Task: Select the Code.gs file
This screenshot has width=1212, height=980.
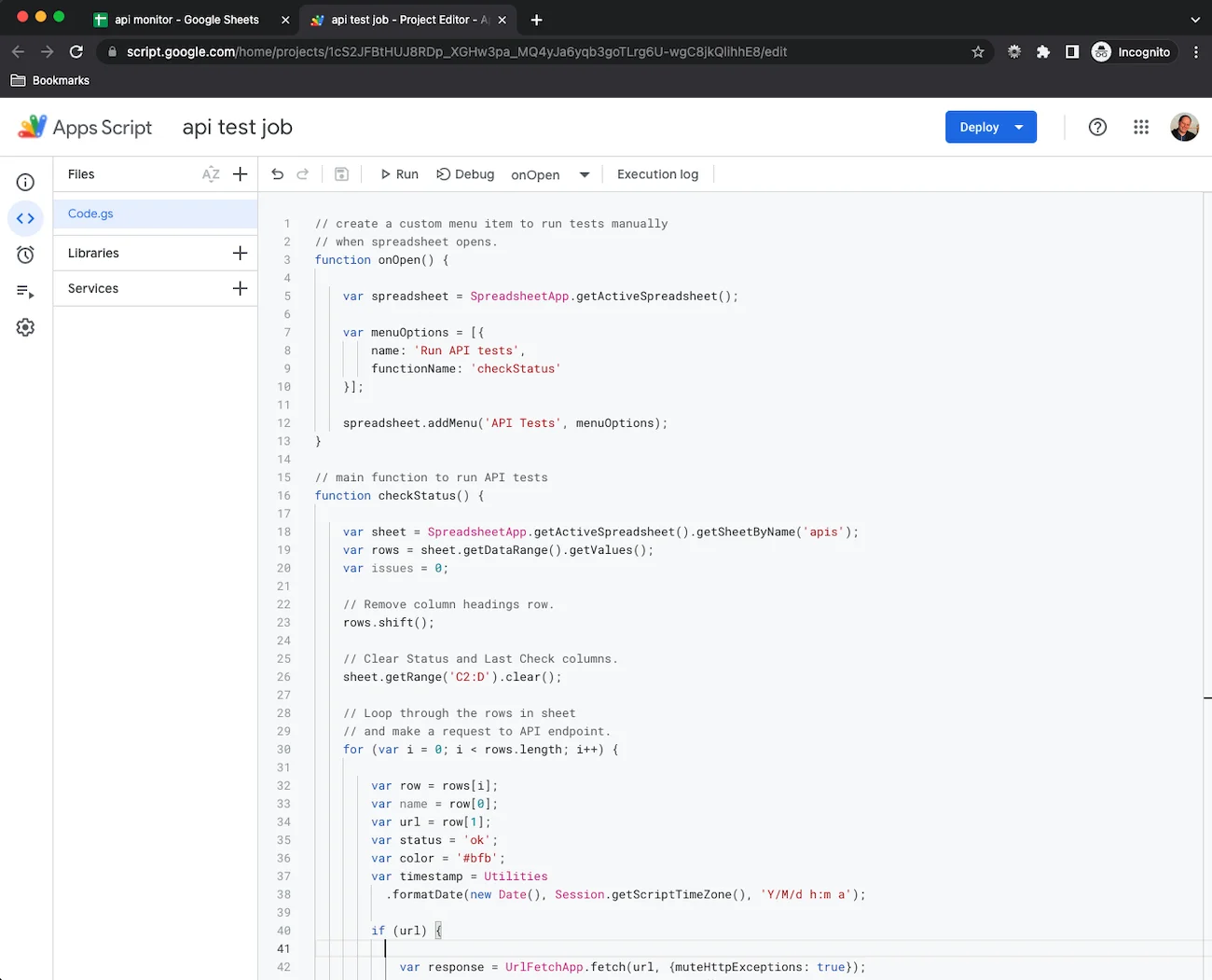Action: (155, 214)
